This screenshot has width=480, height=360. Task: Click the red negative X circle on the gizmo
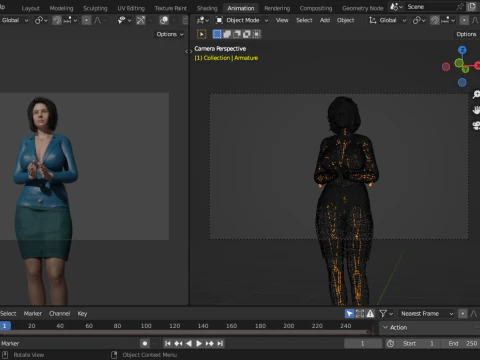[446, 67]
